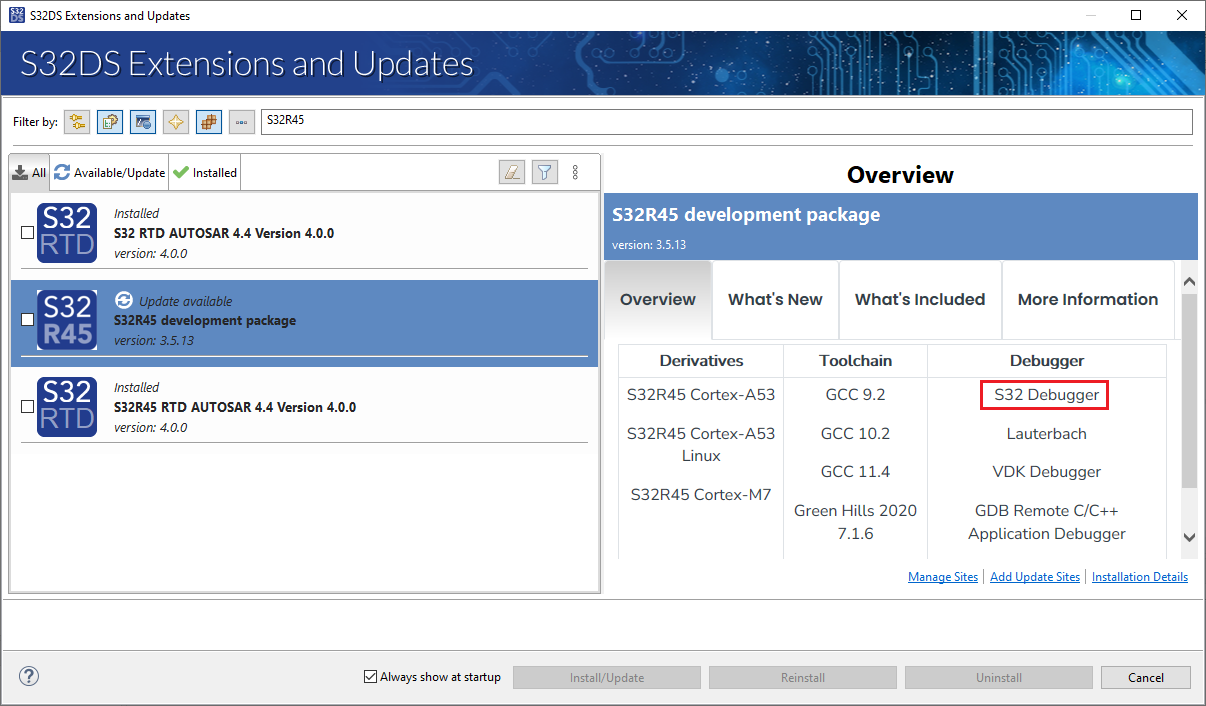Toggle the first plugin filter icon
The height and width of the screenshot is (706, 1206).
click(x=77, y=121)
